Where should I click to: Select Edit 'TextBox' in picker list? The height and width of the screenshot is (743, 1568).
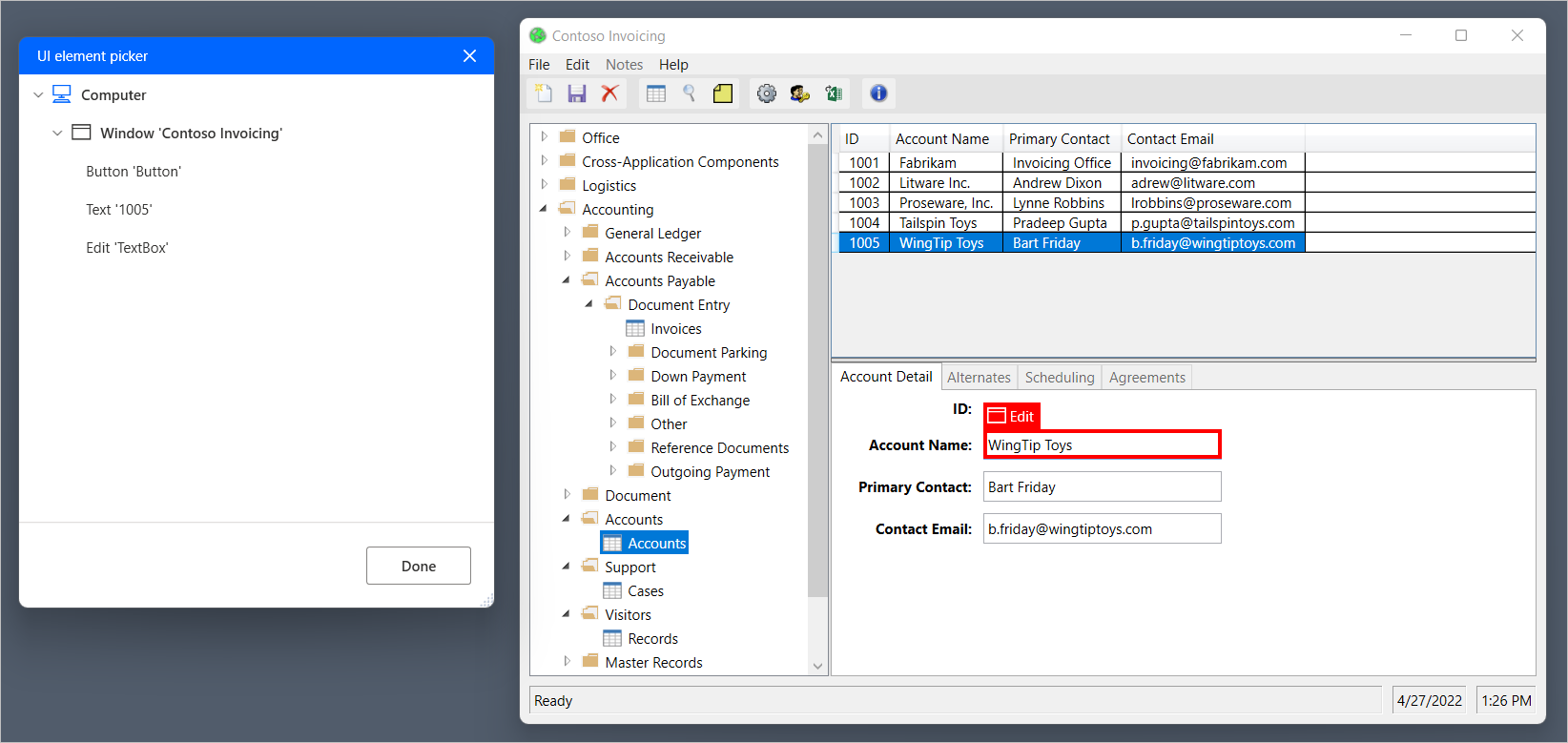[127, 248]
